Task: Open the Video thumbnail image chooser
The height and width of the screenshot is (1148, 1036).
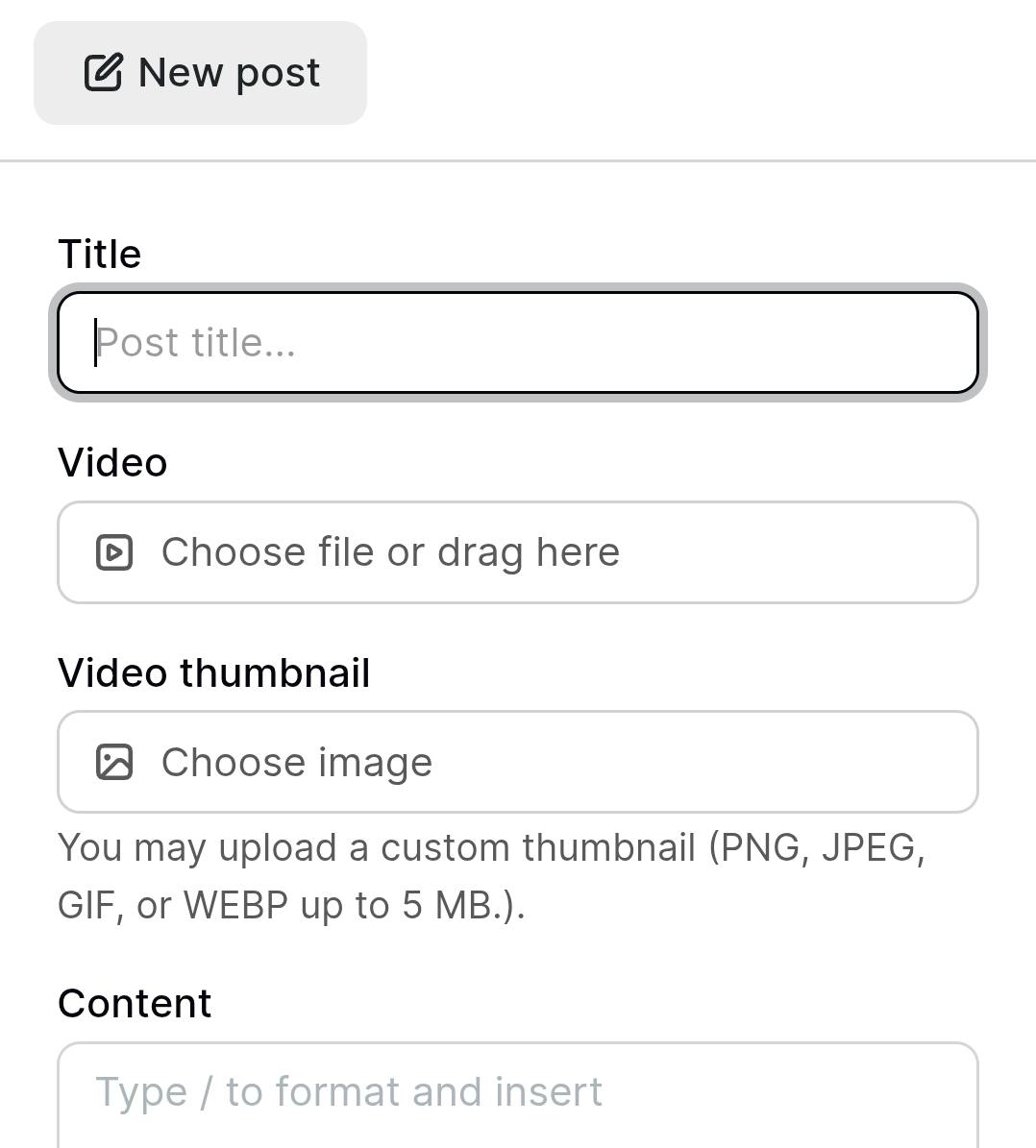Action: click(517, 762)
